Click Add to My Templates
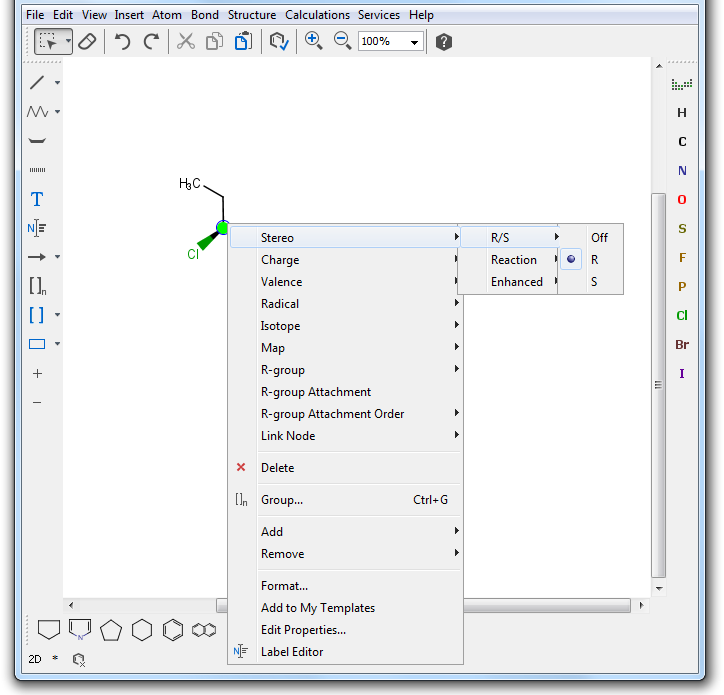 [317, 608]
